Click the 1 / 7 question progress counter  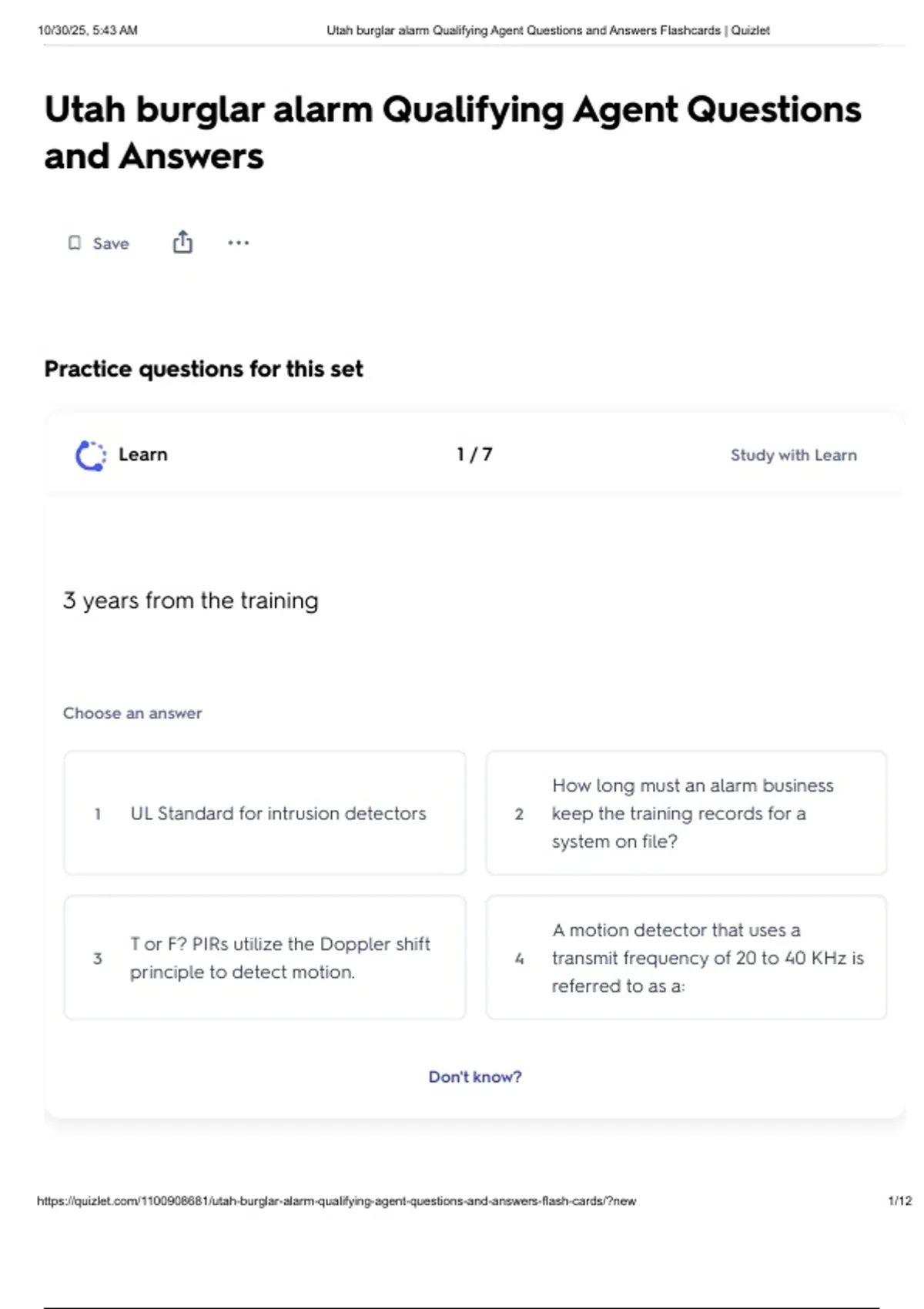click(474, 454)
